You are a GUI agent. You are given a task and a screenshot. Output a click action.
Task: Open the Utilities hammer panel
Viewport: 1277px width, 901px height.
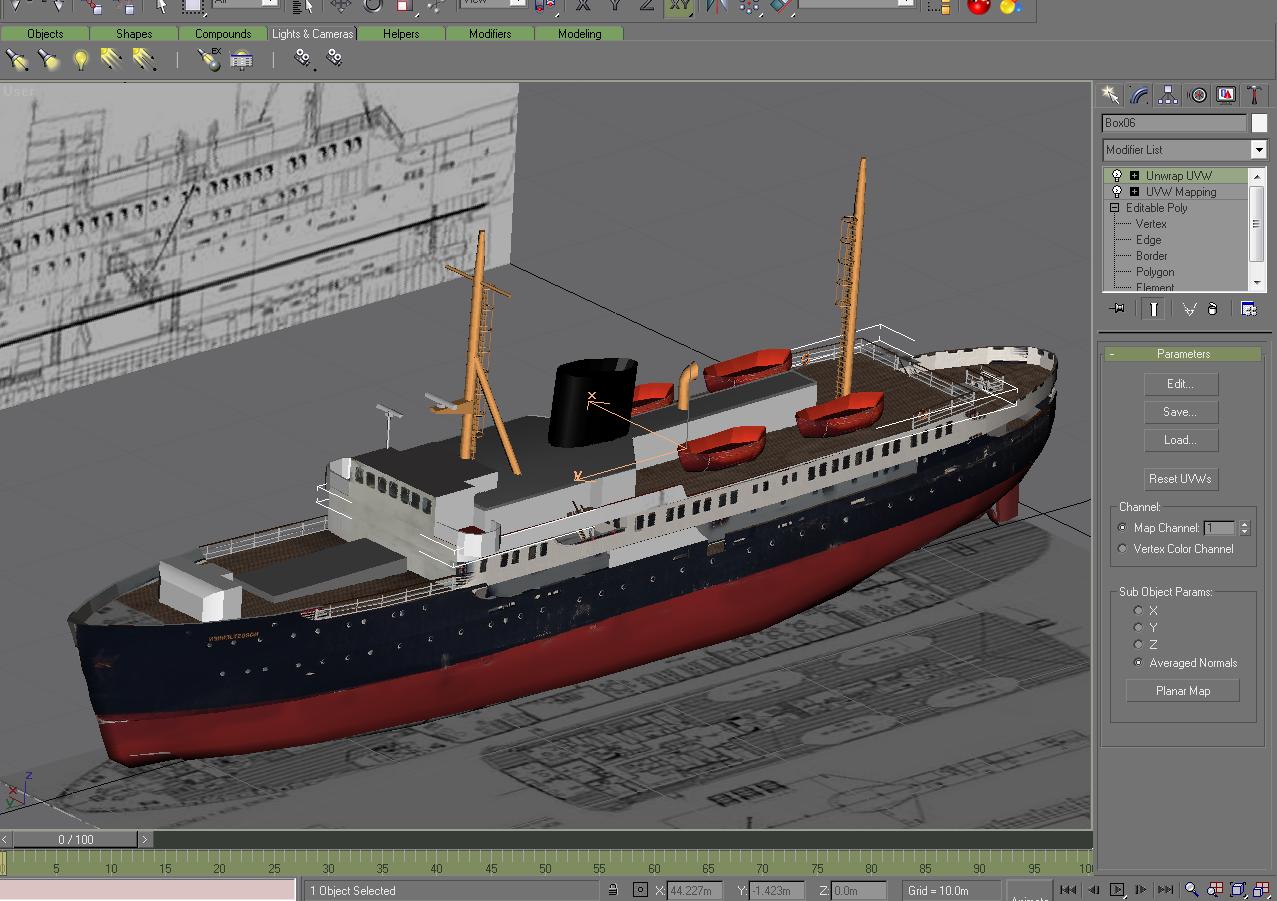pos(1254,95)
